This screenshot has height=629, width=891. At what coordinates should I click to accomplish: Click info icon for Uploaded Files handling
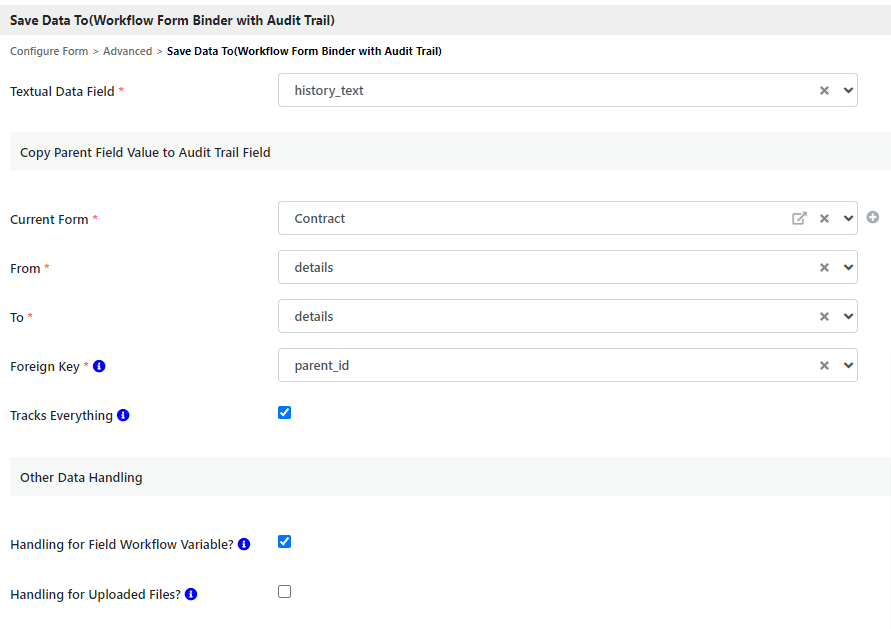click(191, 594)
